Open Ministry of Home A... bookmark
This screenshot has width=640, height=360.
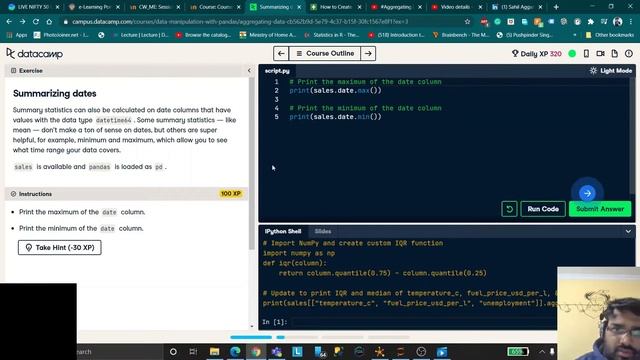(x=268, y=35)
